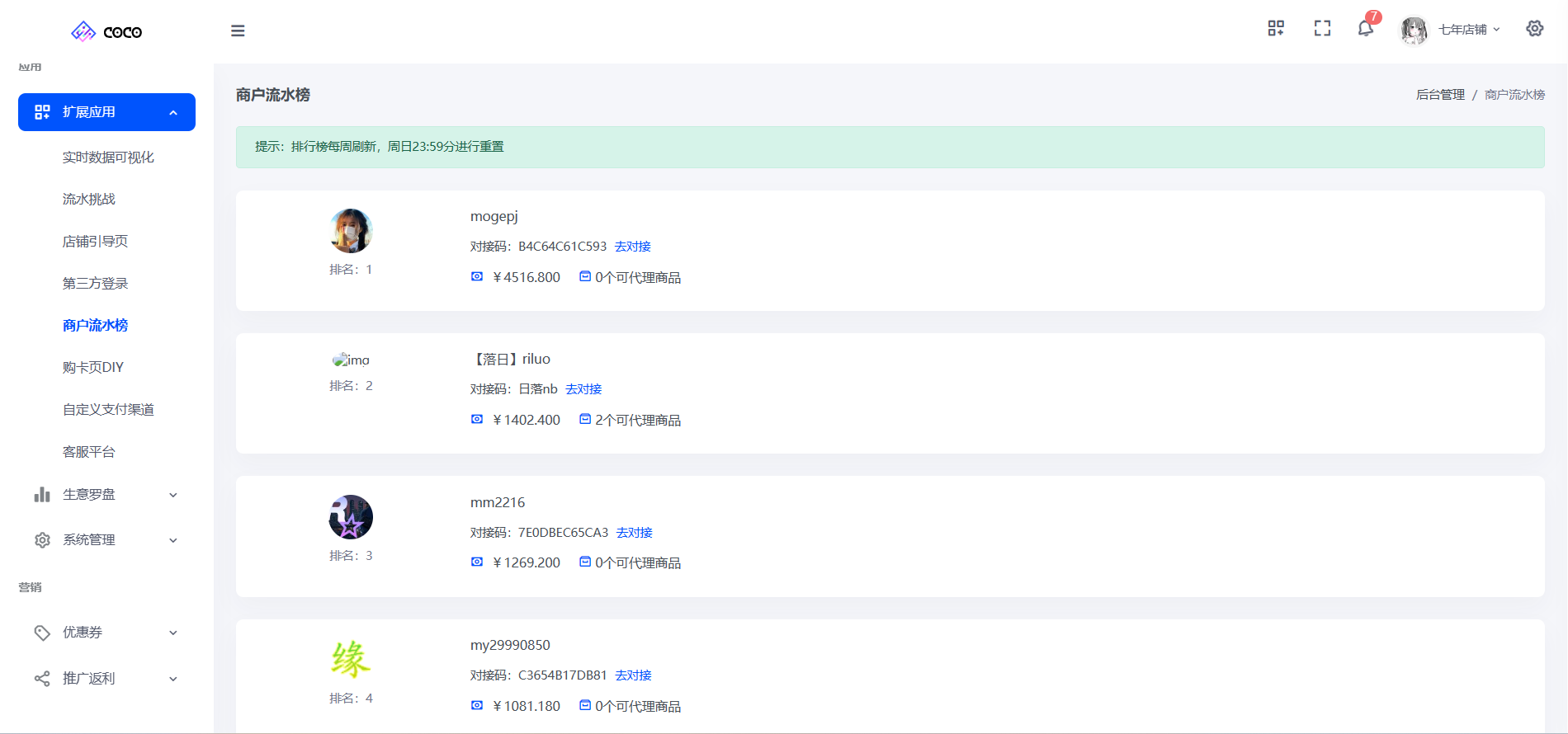The width and height of the screenshot is (1568, 734).
Task: Open the notifications bell
Action: (1366, 29)
